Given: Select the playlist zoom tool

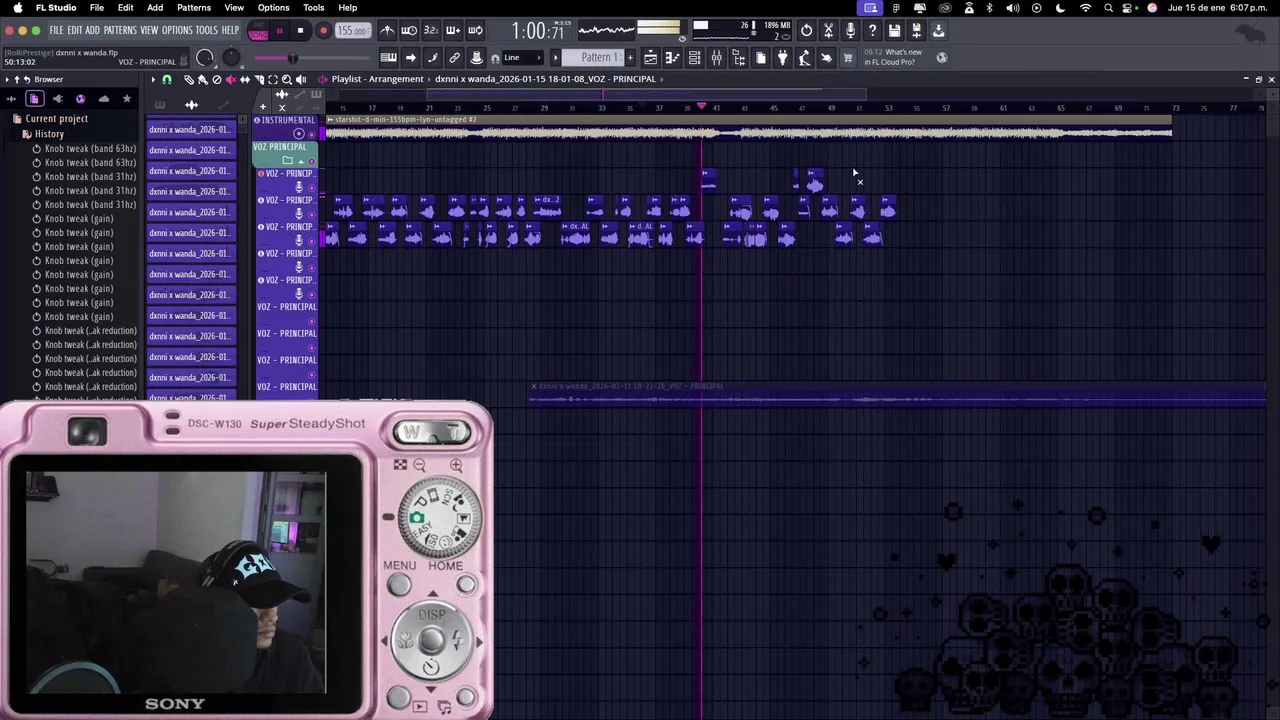Looking at the screenshot, I should [x=286, y=79].
